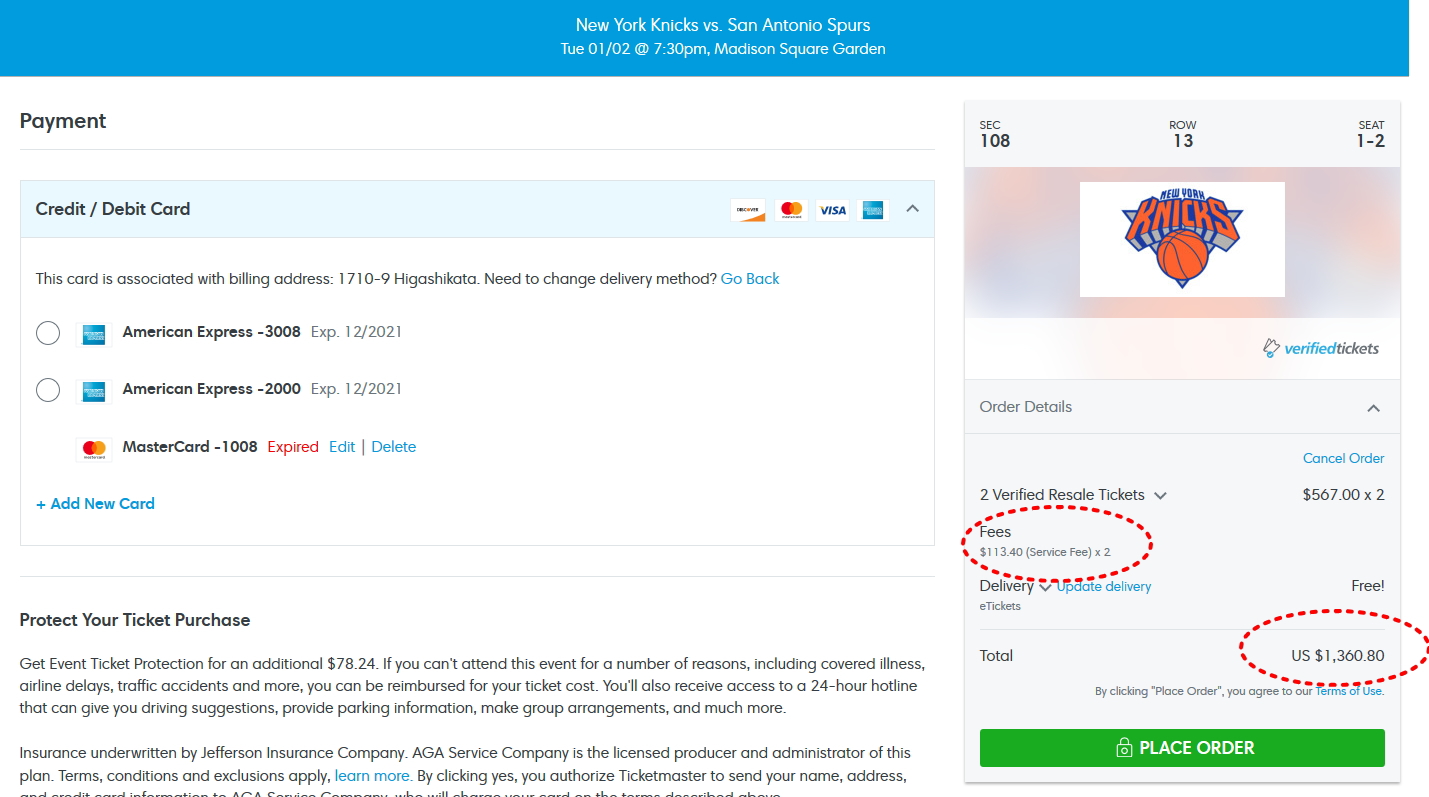This screenshot has height=797, width=1429.
Task: Click the Cancel Order link
Action: pos(1343,458)
